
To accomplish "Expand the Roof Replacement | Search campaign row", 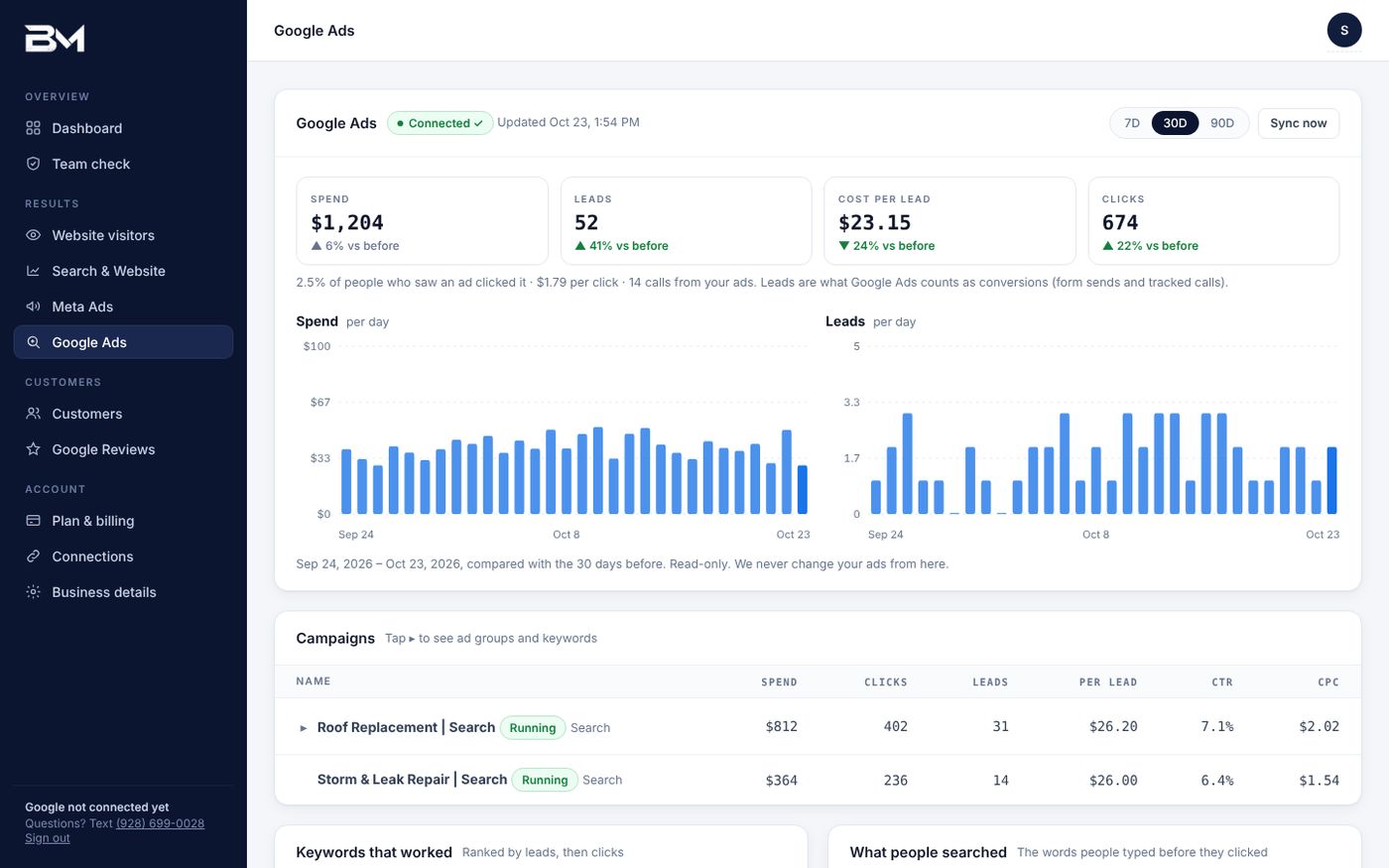I will pyautogui.click(x=304, y=728).
